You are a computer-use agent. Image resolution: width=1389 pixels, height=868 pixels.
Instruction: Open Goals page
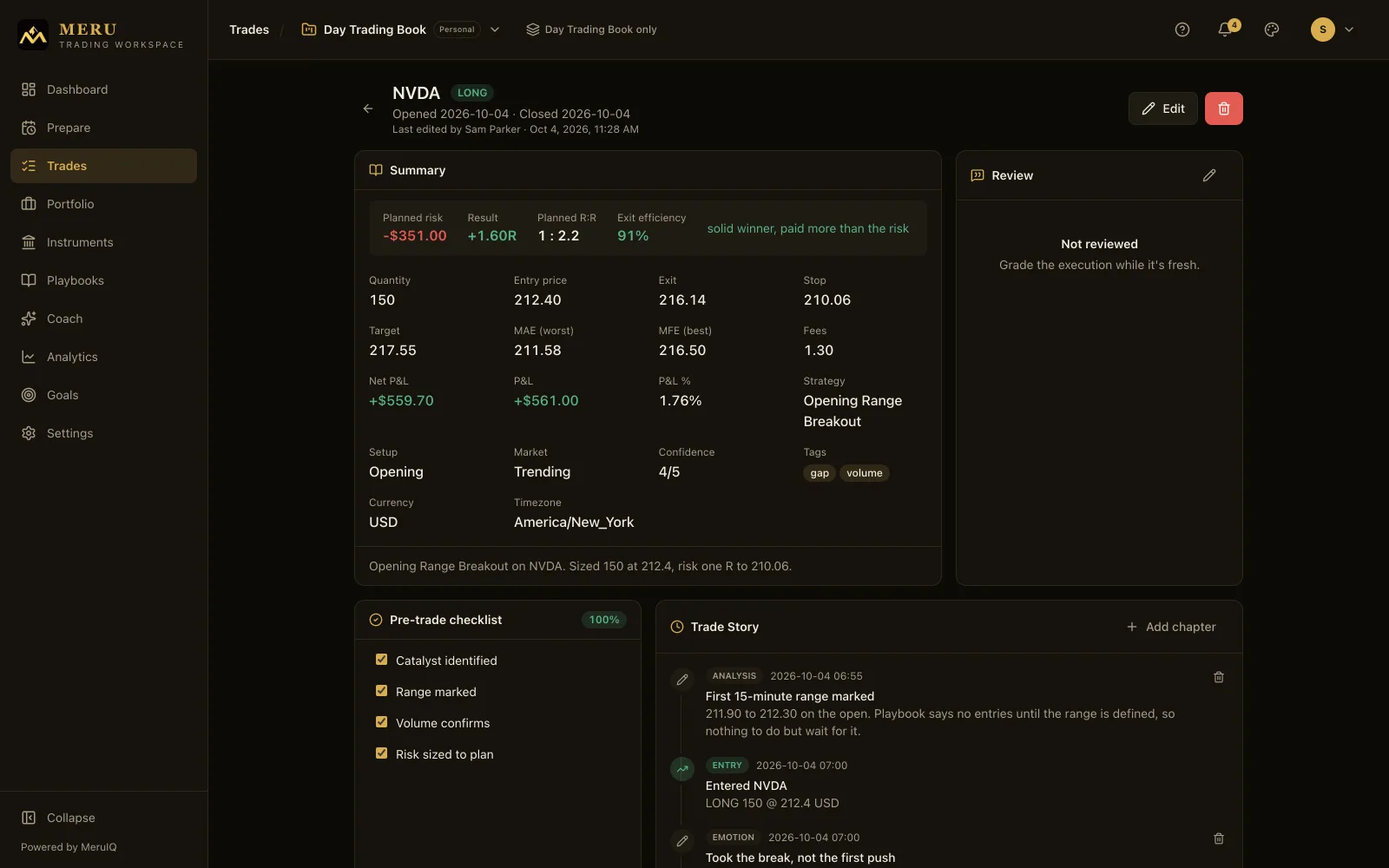(x=103, y=395)
